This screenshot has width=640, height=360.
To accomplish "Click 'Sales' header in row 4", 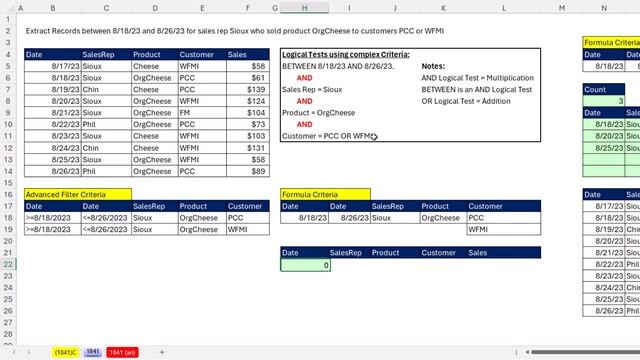I will 248,54.
